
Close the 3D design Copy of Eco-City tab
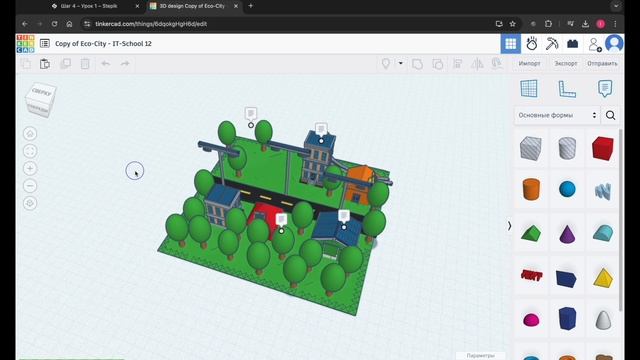(236, 6)
